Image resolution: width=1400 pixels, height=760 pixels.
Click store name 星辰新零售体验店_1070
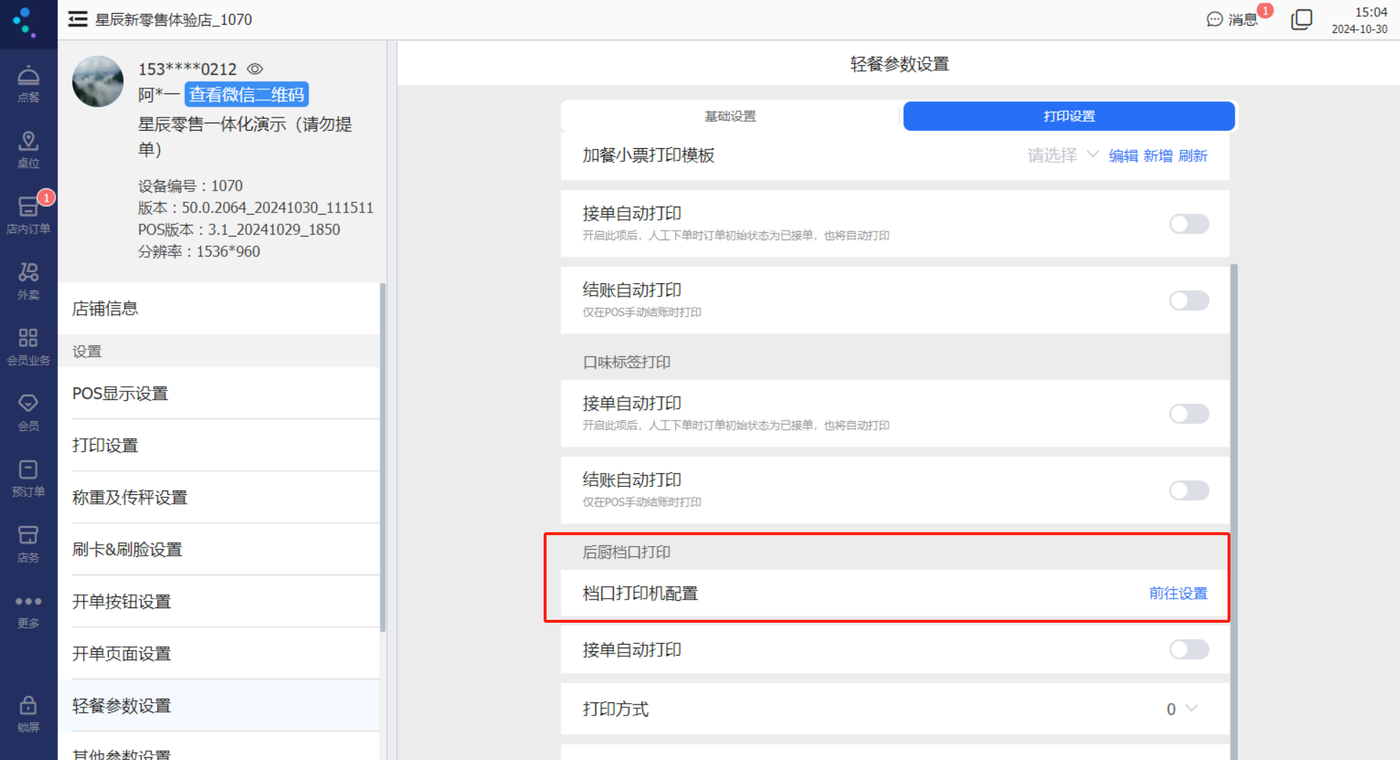coord(174,19)
